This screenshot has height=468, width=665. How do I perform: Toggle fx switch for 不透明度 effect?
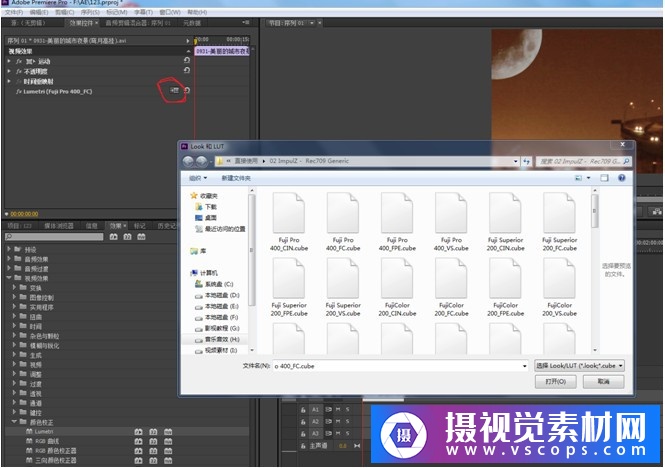[19, 71]
